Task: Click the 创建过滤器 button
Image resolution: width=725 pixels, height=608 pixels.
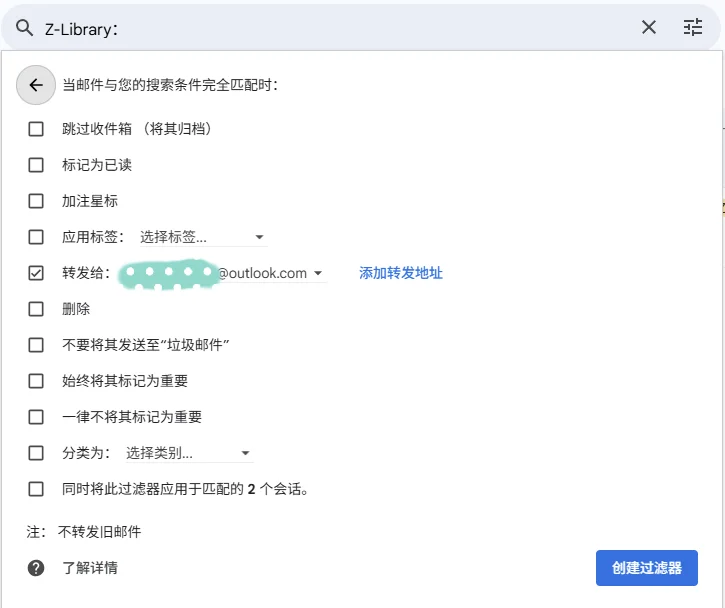Action: (646, 568)
